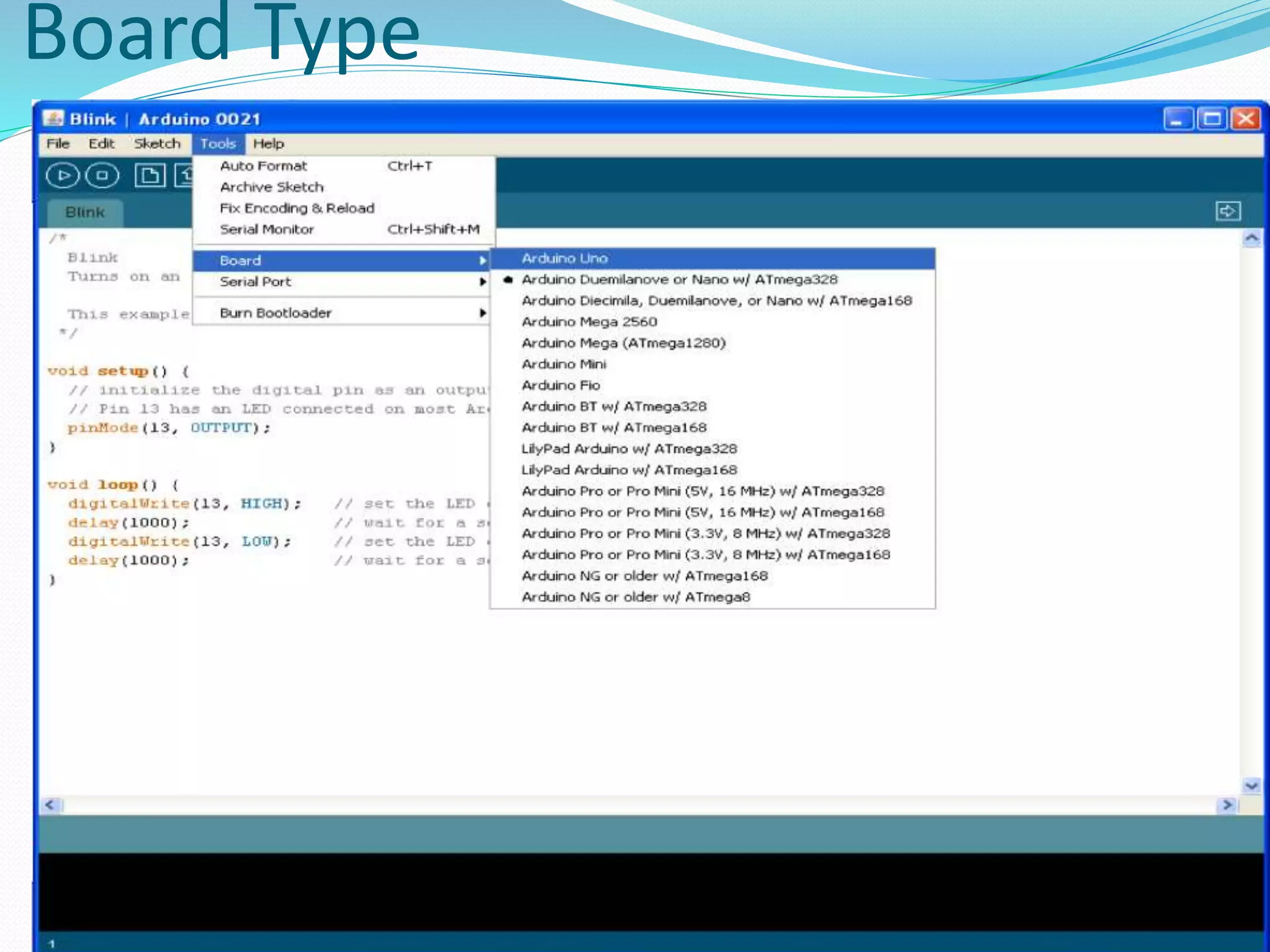Viewport: 1270px width, 952px height.
Task: Open the Sketch menu
Action: 157,144
